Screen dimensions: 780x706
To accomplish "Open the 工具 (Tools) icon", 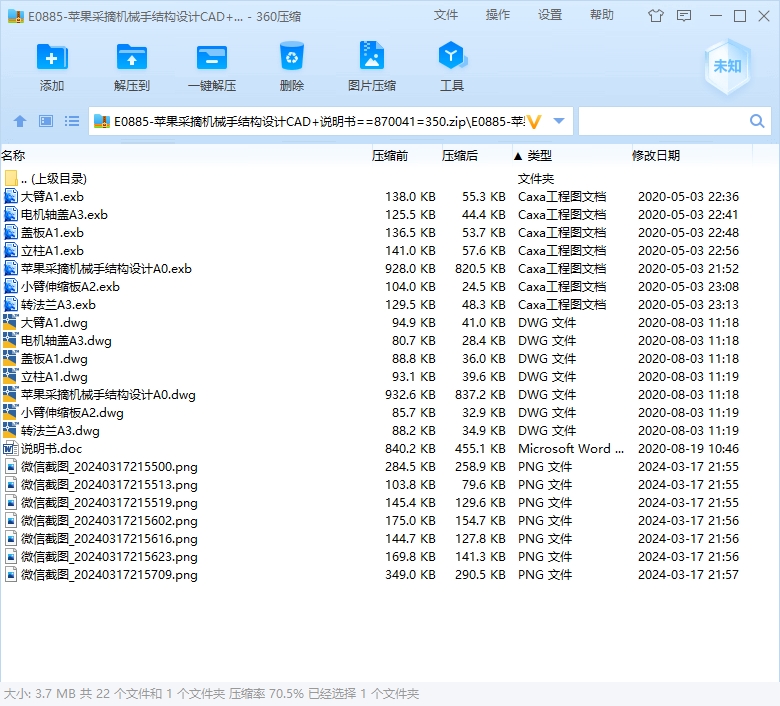I will [452, 56].
